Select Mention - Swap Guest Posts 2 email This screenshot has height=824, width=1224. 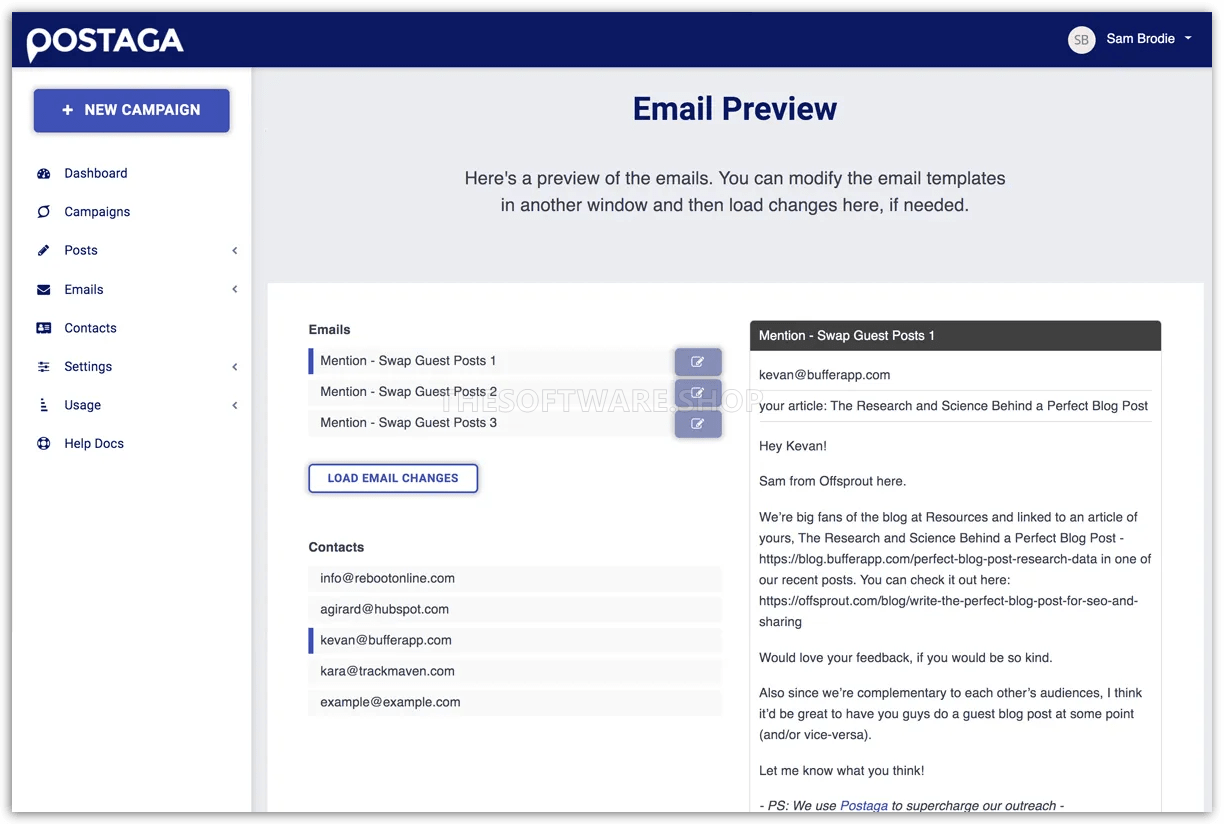[490, 392]
